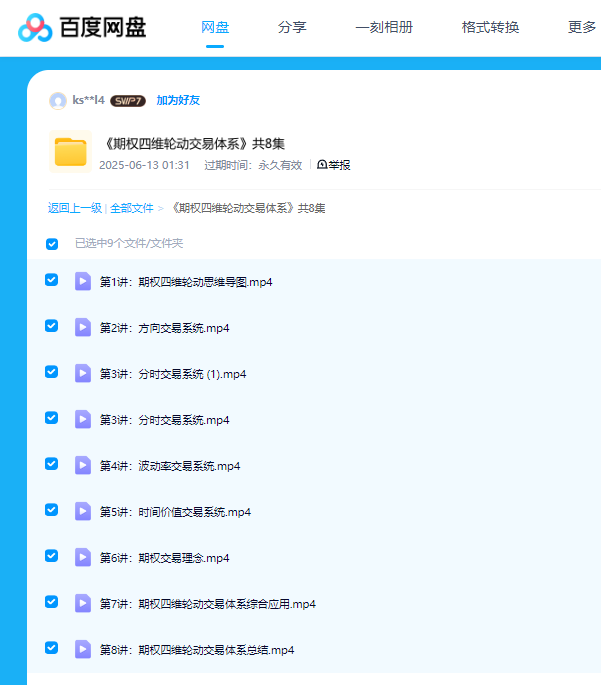
Task: Go to the 格式转换 tab
Action: coord(490,27)
